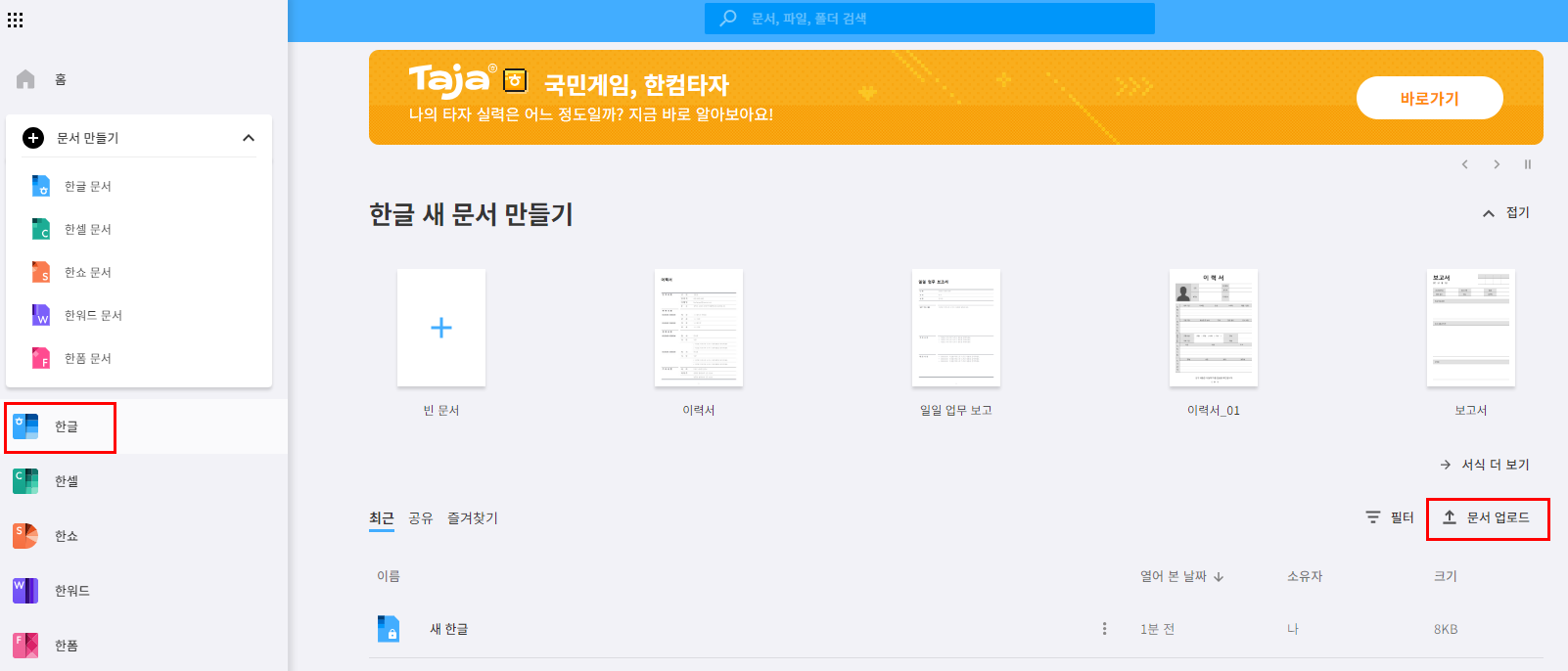Viewport: 1568px width, 671px height.
Task: Click the 소유자 column header
Action: pos(1305,576)
